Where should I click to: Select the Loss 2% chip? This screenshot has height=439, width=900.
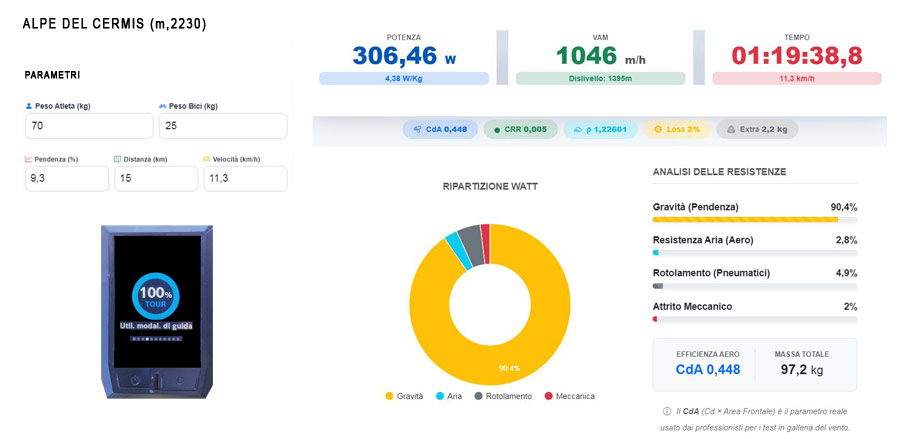(677, 130)
